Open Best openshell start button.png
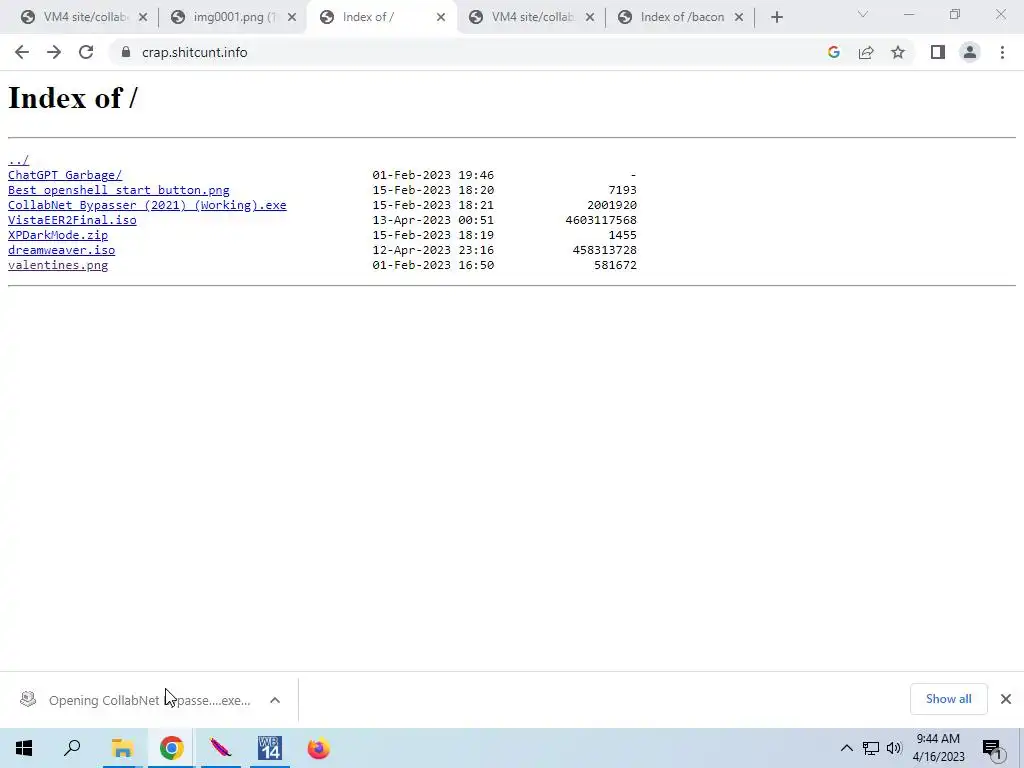The image size is (1024, 768). (118, 190)
